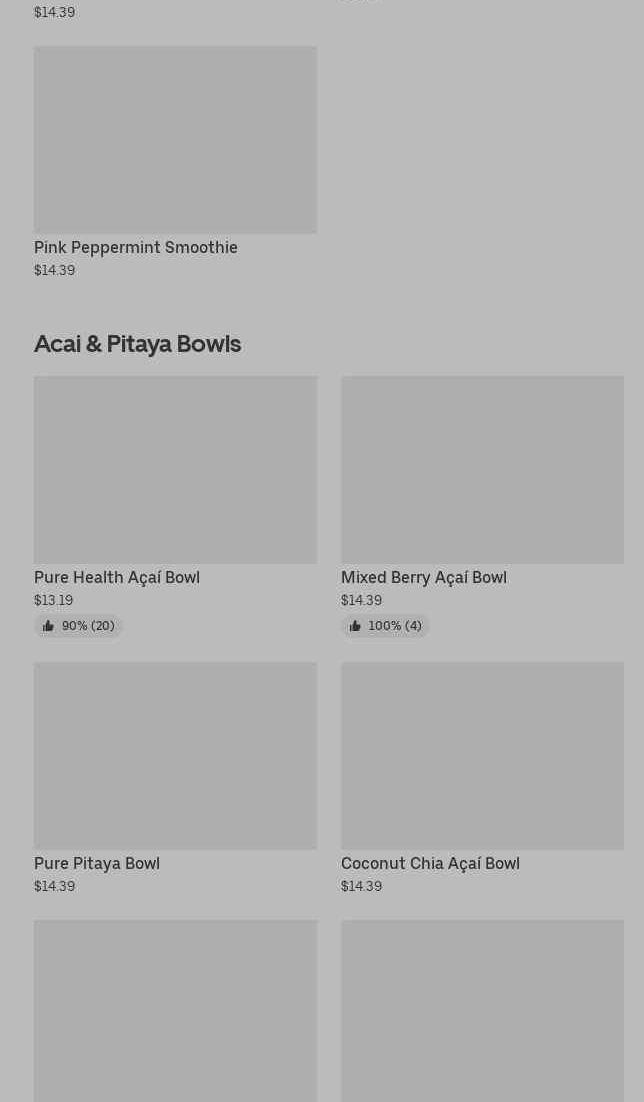Select the Pink Peppermint Smoothie title
Image resolution: width=644 pixels, height=1102 pixels.
136,247
